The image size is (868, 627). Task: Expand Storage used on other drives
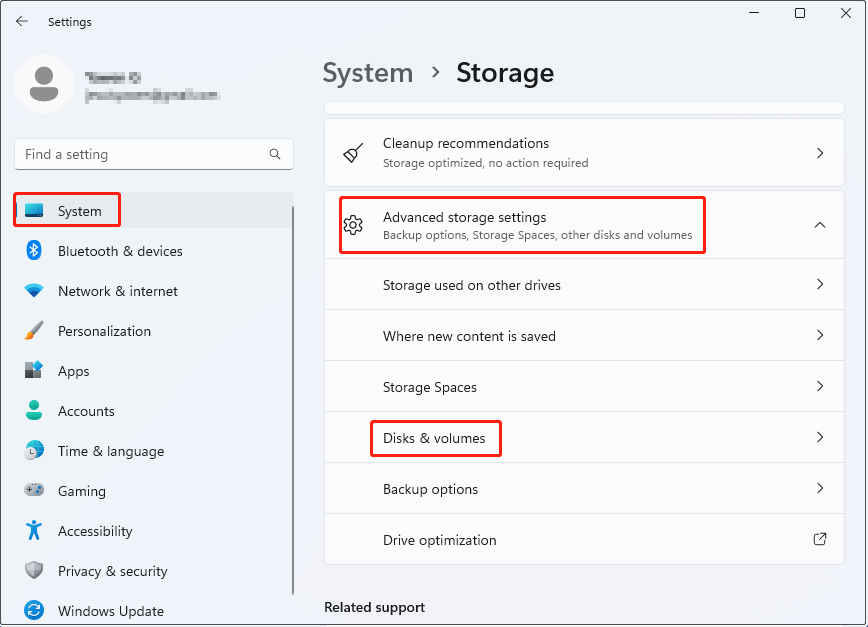(820, 285)
